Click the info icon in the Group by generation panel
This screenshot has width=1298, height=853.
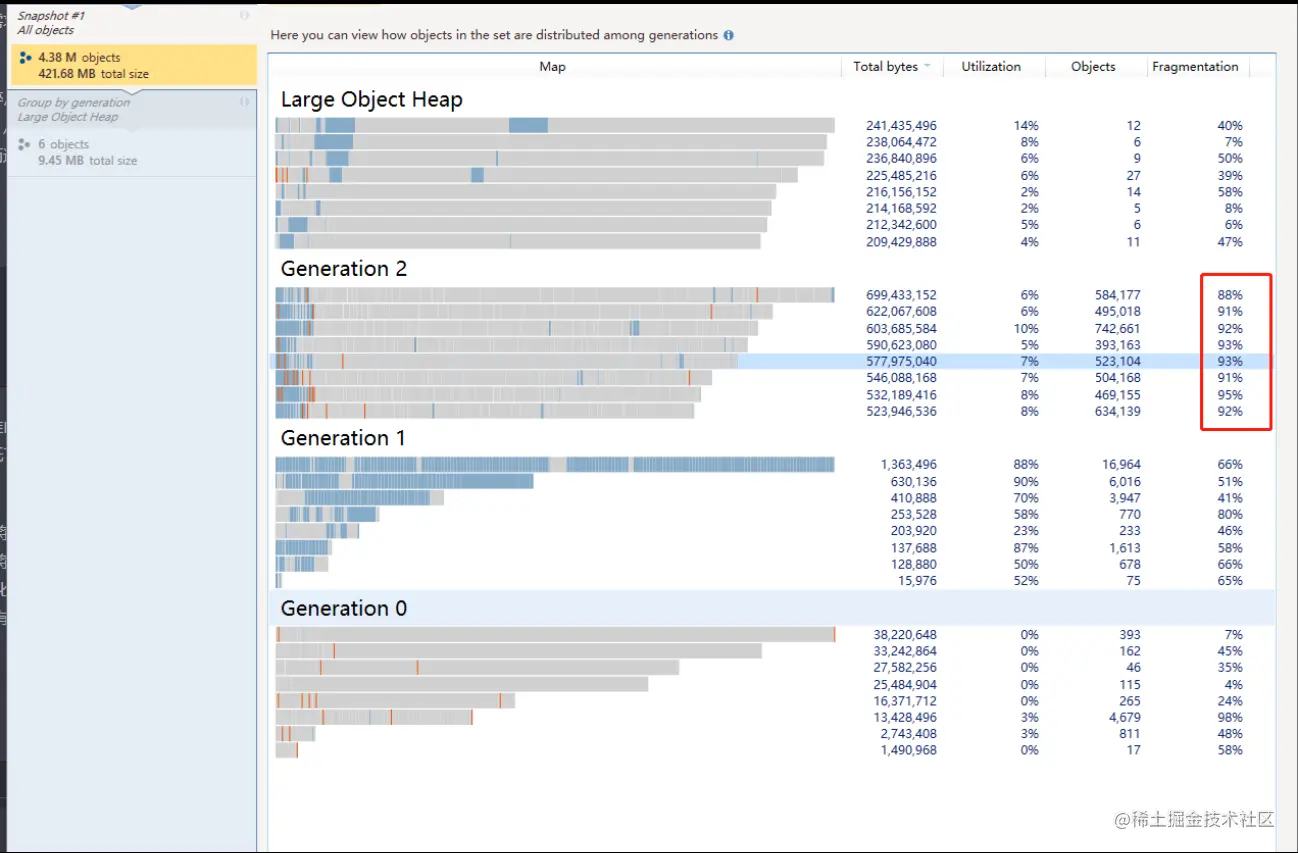(245, 102)
